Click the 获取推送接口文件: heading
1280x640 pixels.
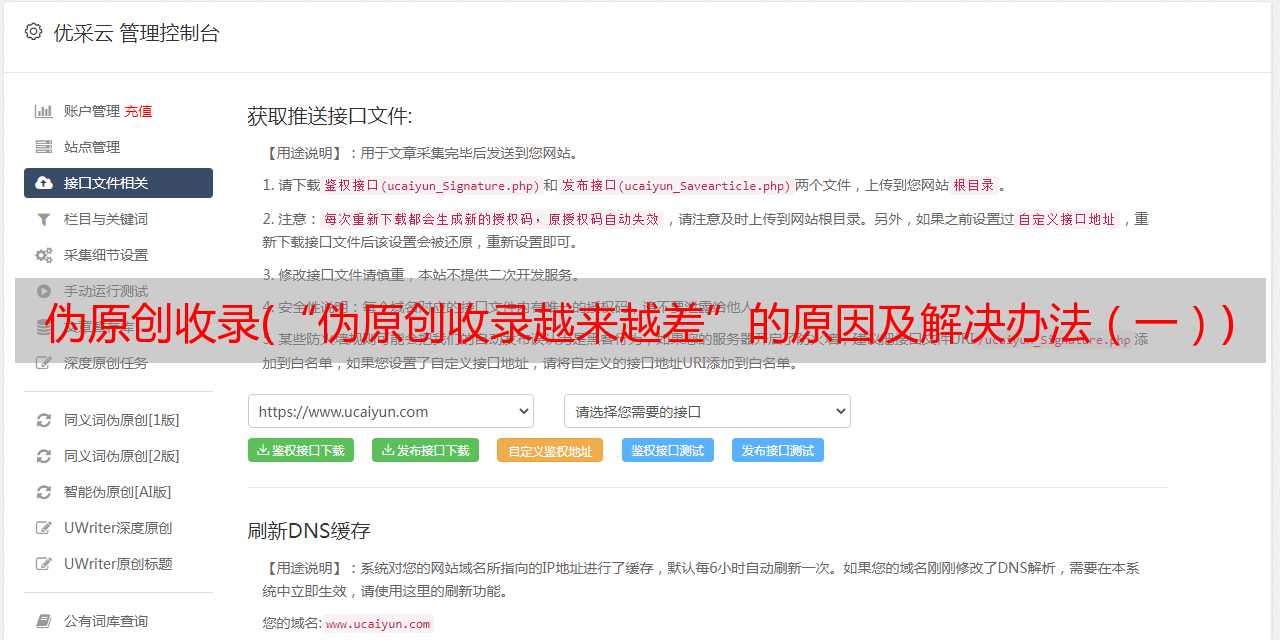pyautogui.click(x=330, y=116)
